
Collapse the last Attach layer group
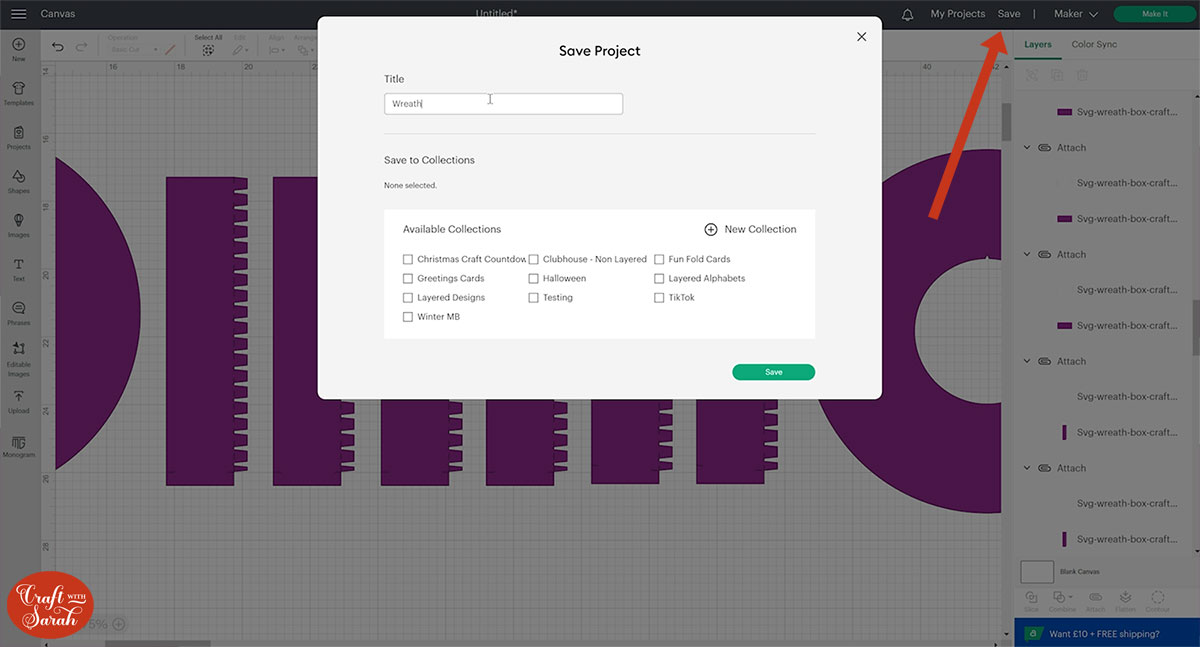coord(1027,468)
